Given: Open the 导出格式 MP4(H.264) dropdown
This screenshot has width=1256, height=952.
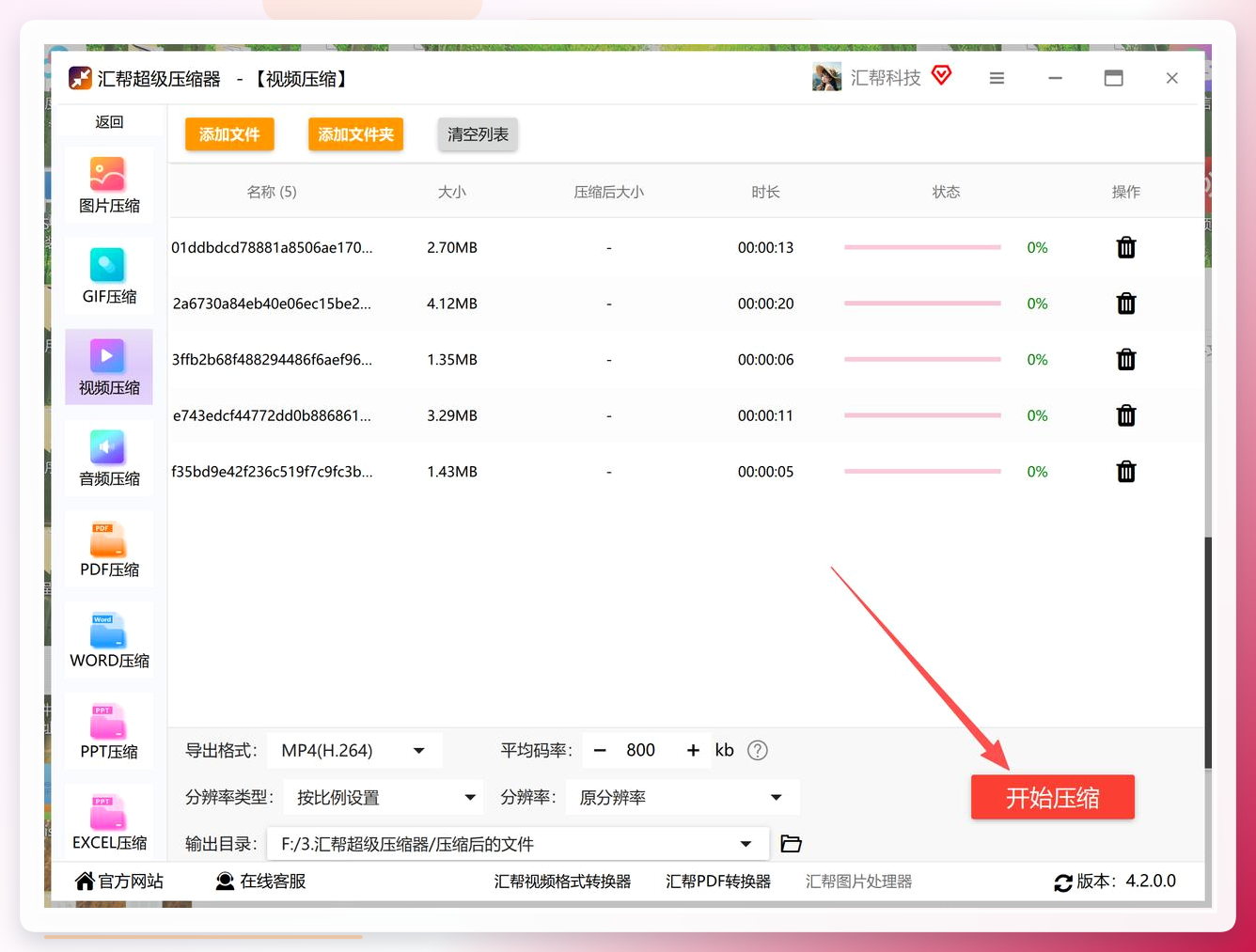Looking at the screenshot, I should point(354,750).
